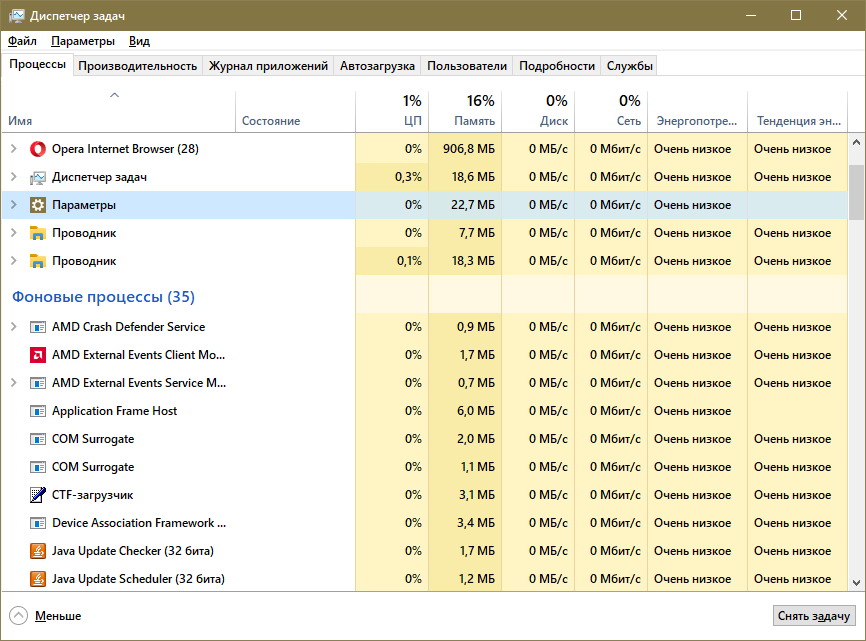Expand the Opera Internet Browser process group
This screenshot has height=641, width=866.
(13, 149)
